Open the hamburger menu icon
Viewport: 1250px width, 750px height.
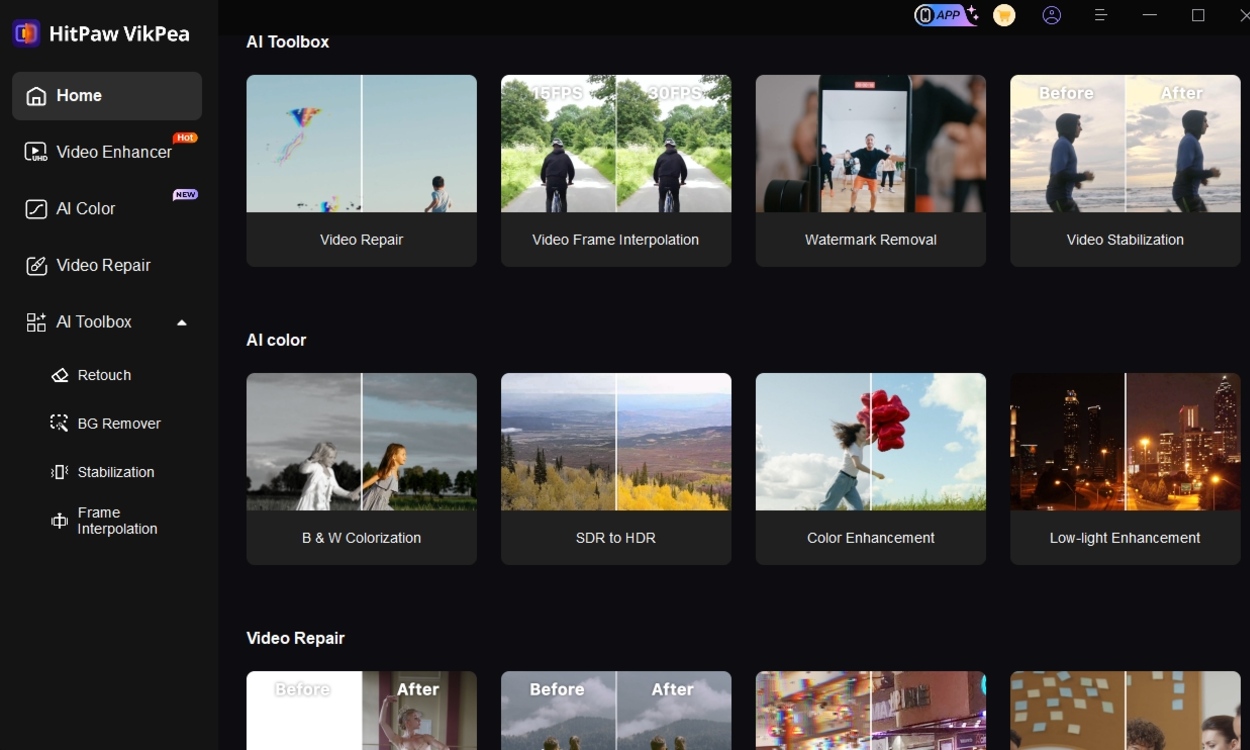[x=1100, y=15]
